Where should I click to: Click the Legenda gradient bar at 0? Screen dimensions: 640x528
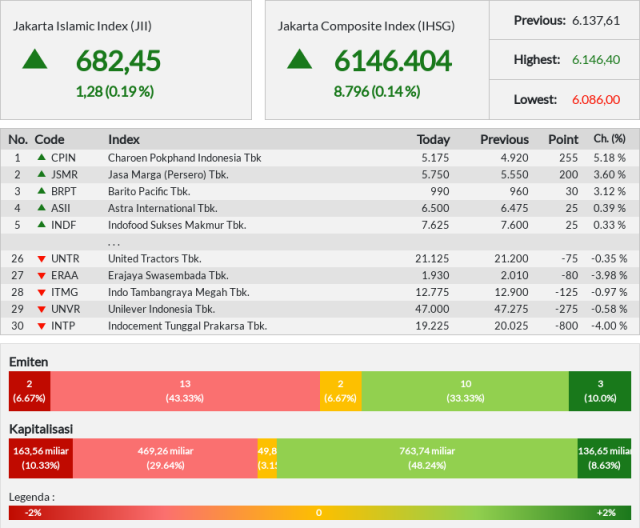tap(319, 513)
